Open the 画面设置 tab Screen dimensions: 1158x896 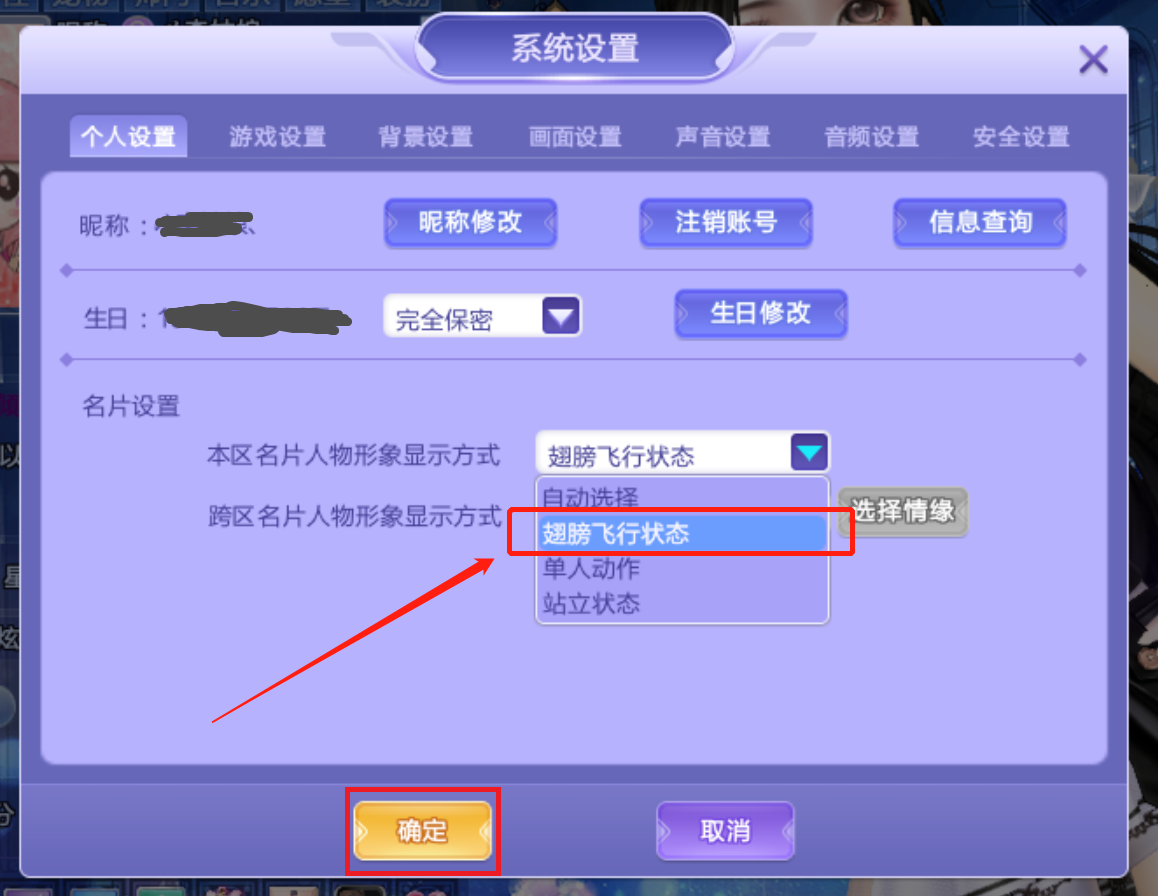(x=575, y=137)
